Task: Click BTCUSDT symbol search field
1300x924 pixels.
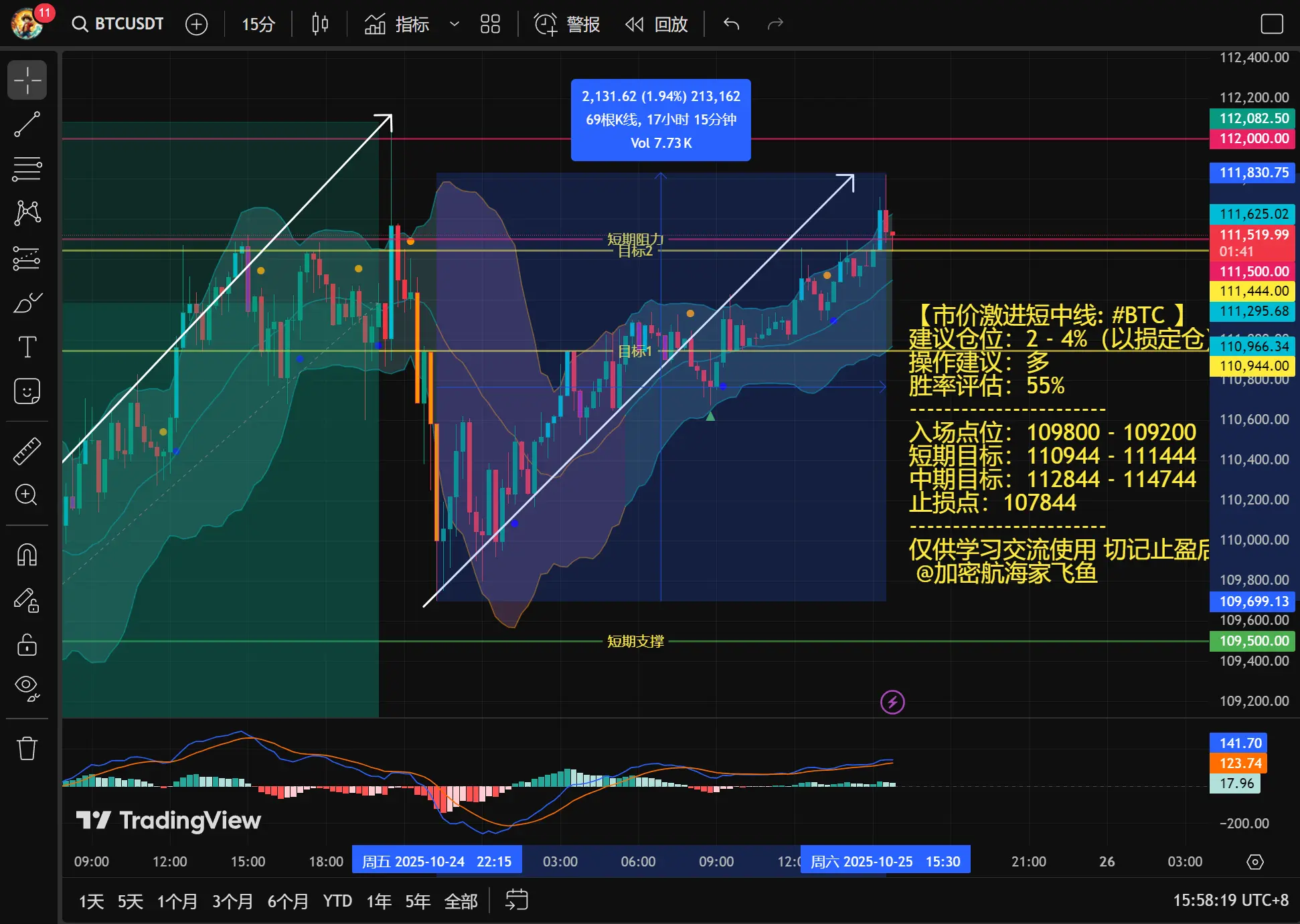Action: point(118,24)
